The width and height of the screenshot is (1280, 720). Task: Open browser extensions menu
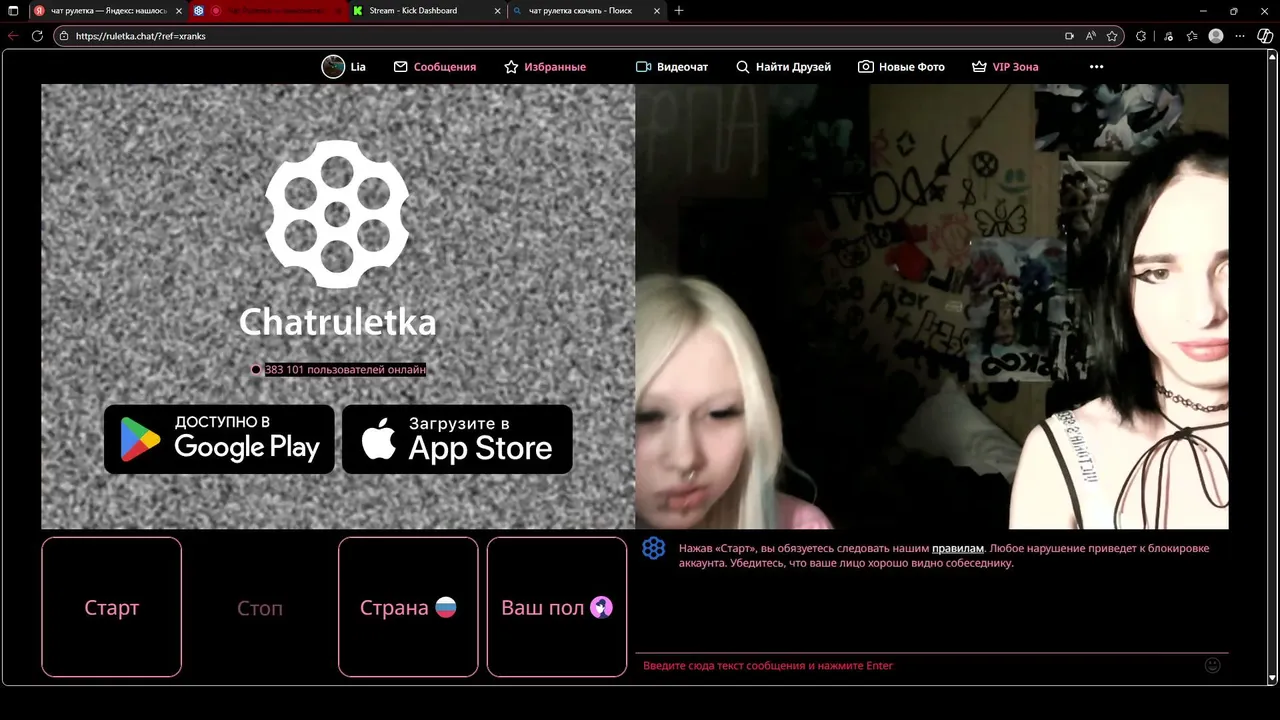[1141, 36]
